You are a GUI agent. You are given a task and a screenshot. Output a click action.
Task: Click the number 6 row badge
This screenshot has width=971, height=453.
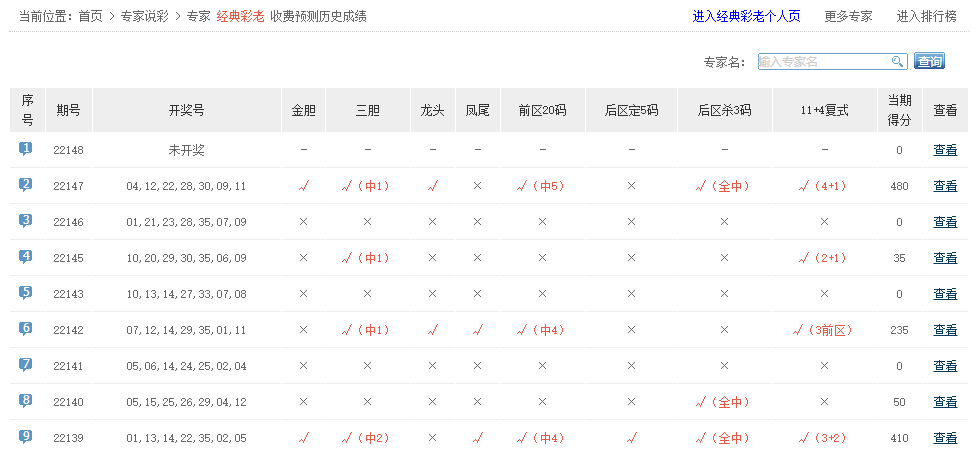click(26, 329)
